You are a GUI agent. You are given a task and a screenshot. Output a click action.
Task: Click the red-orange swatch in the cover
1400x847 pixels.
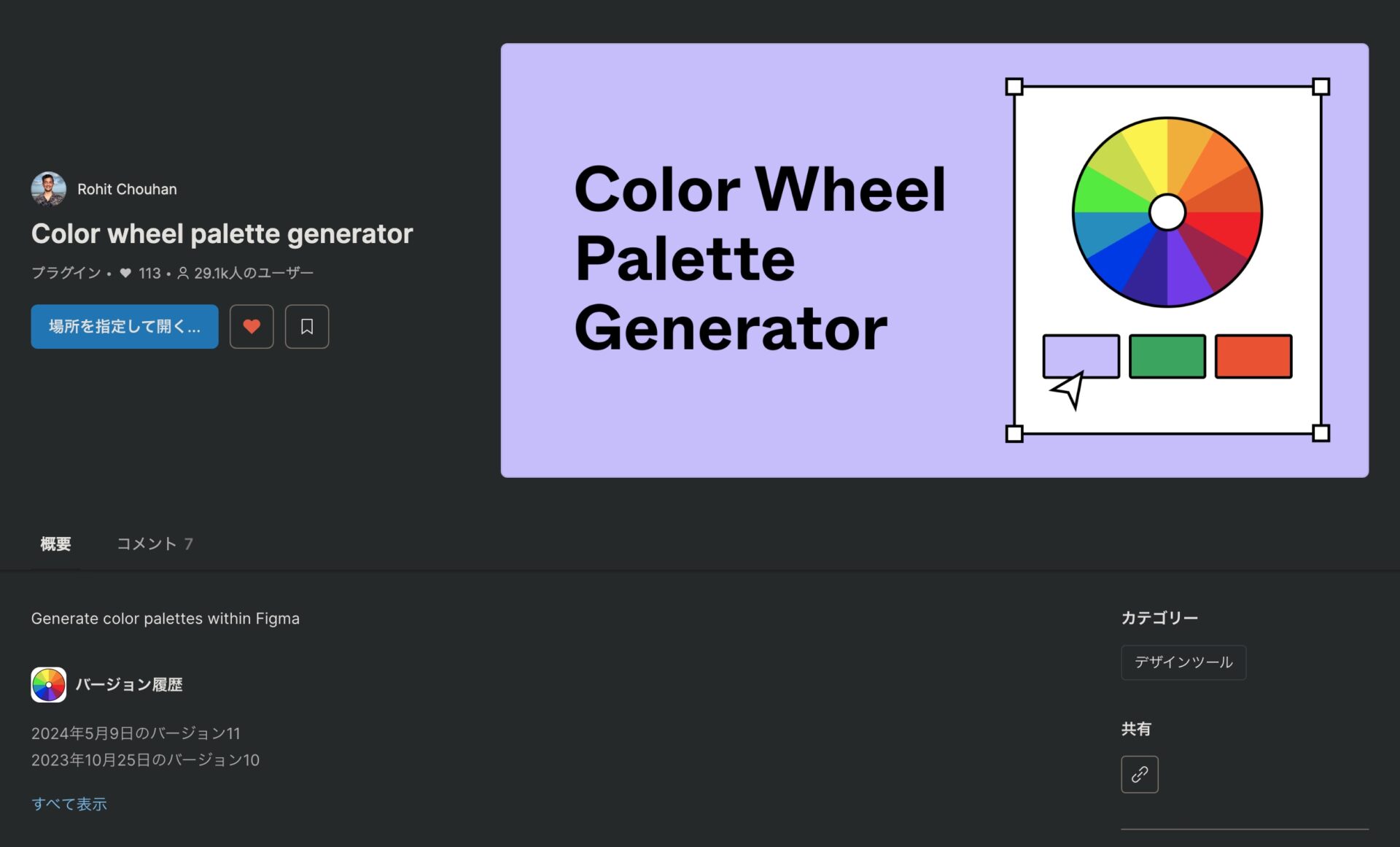[x=1253, y=356]
